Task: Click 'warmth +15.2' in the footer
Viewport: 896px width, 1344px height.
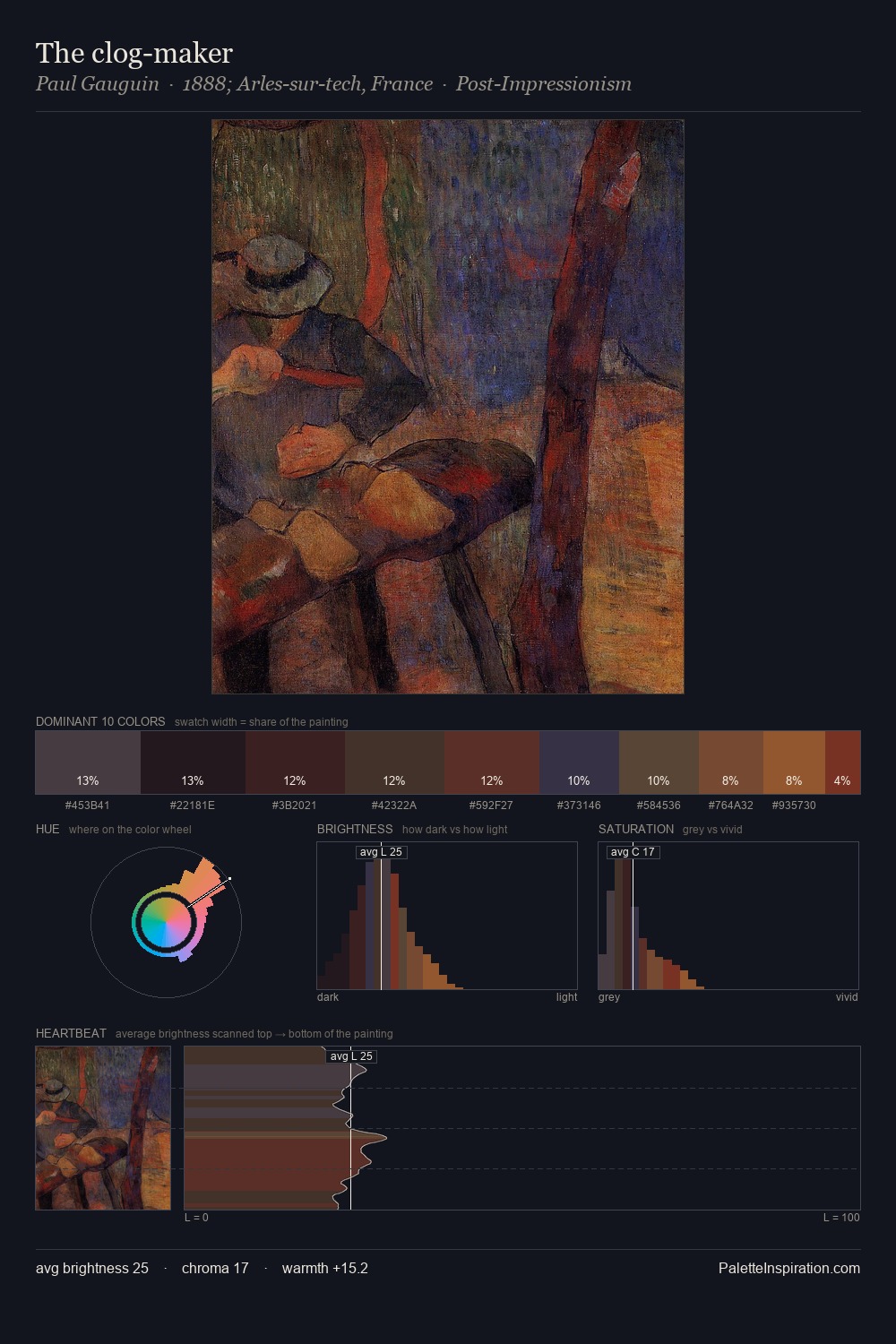Action: [325, 1268]
